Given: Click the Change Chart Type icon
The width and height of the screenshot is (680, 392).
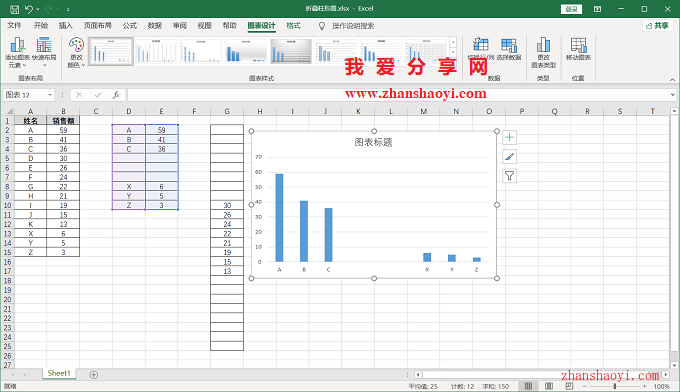Looking at the screenshot, I should coord(543,52).
